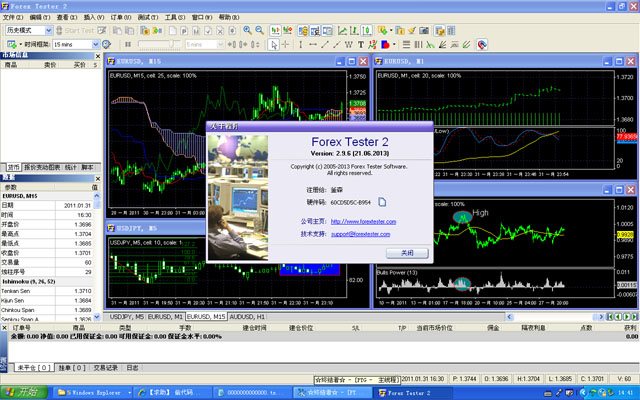
Task: Switch chart to bar chart mode
Action: (354, 30)
